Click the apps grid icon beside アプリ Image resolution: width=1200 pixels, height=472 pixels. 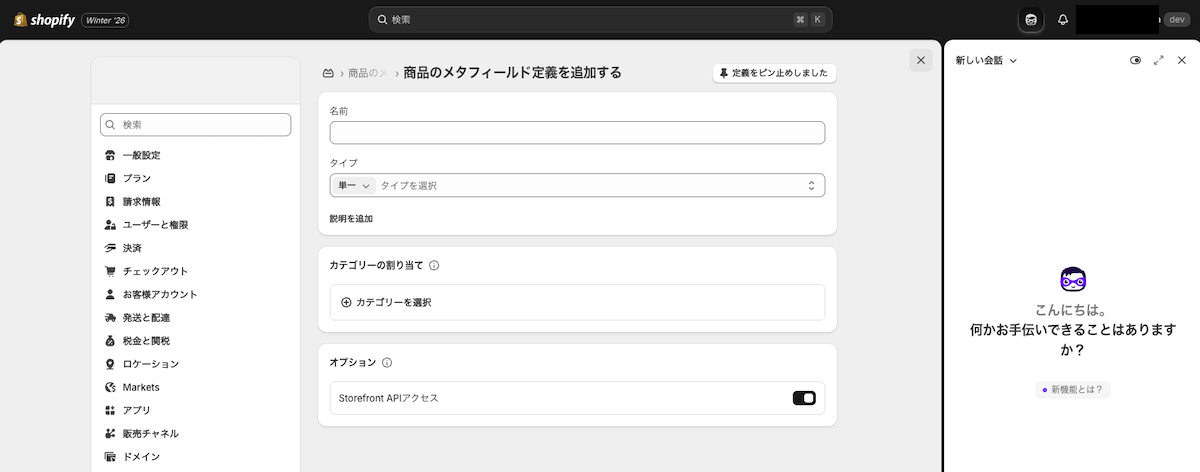coord(110,410)
